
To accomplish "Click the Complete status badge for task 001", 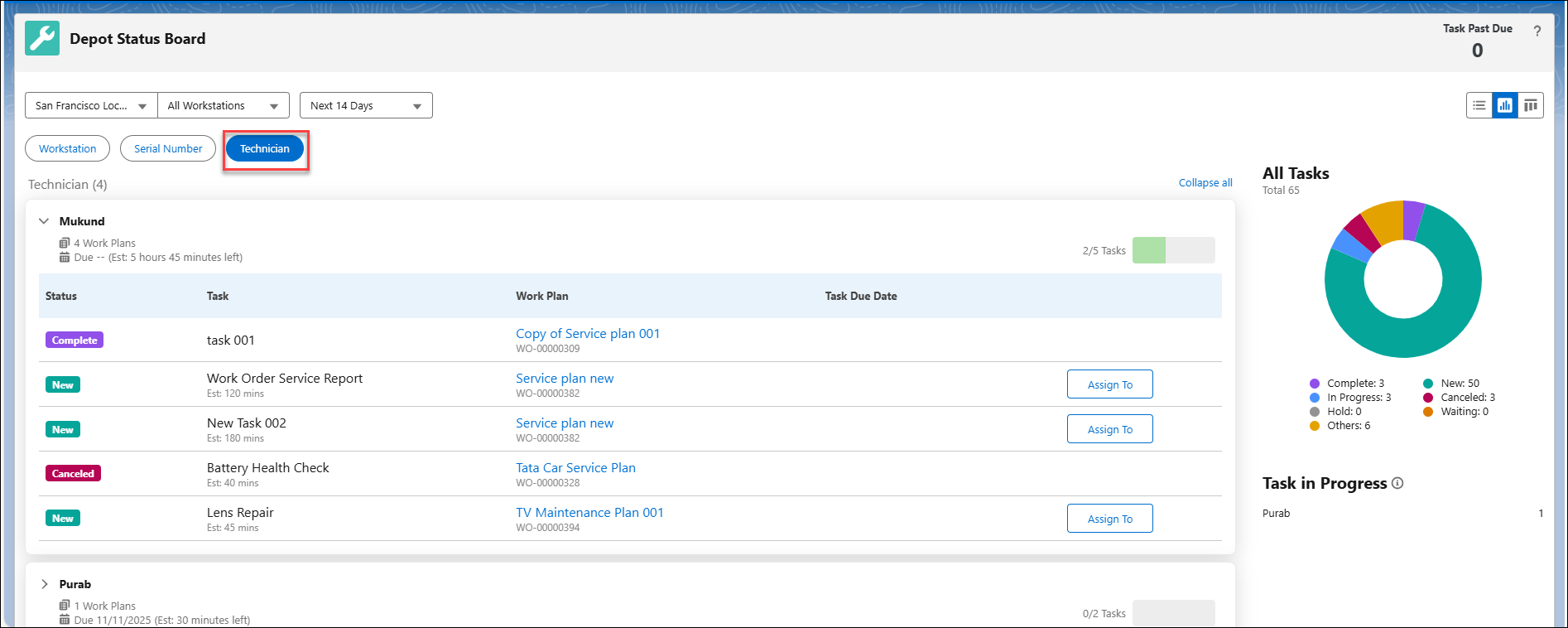I will 75,340.
